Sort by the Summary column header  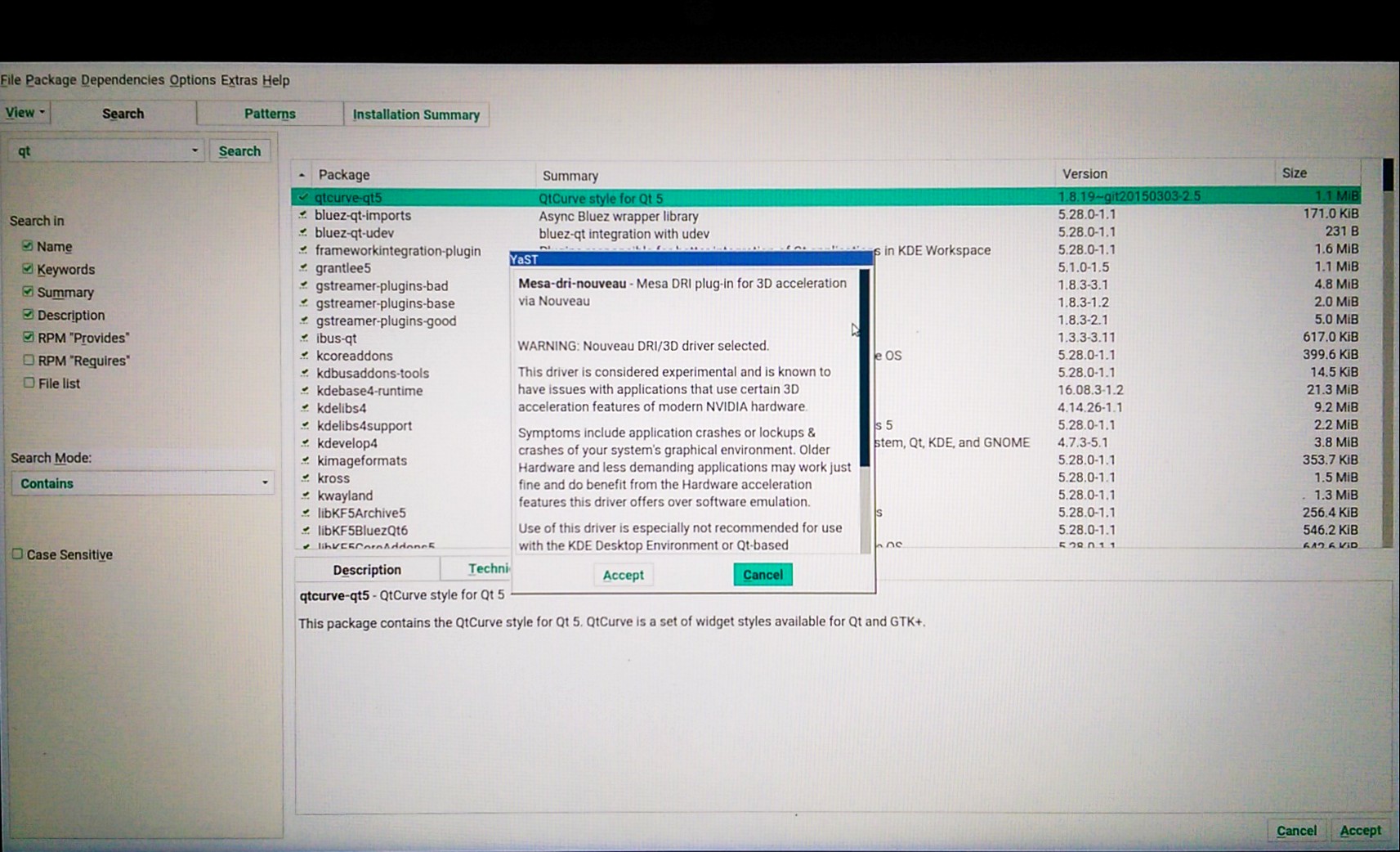click(795, 175)
